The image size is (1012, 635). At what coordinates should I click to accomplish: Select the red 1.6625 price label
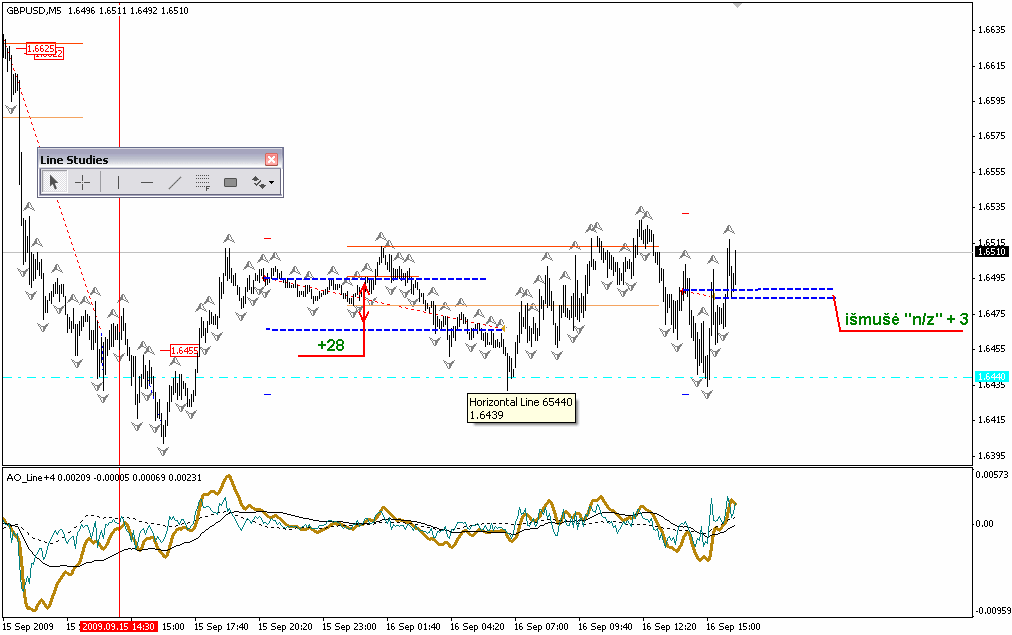tap(40, 48)
